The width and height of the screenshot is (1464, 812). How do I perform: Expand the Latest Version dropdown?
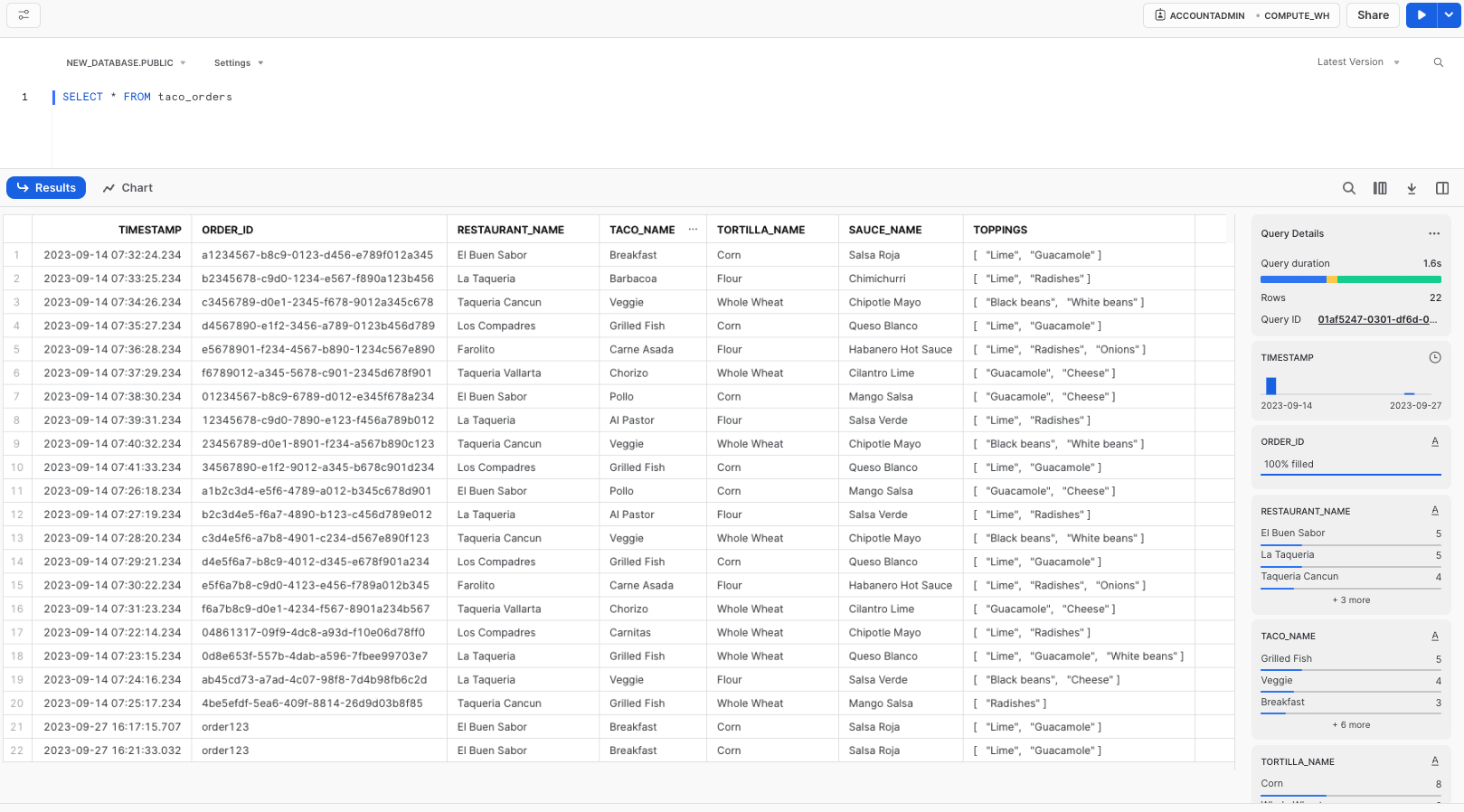click(x=1358, y=62)
